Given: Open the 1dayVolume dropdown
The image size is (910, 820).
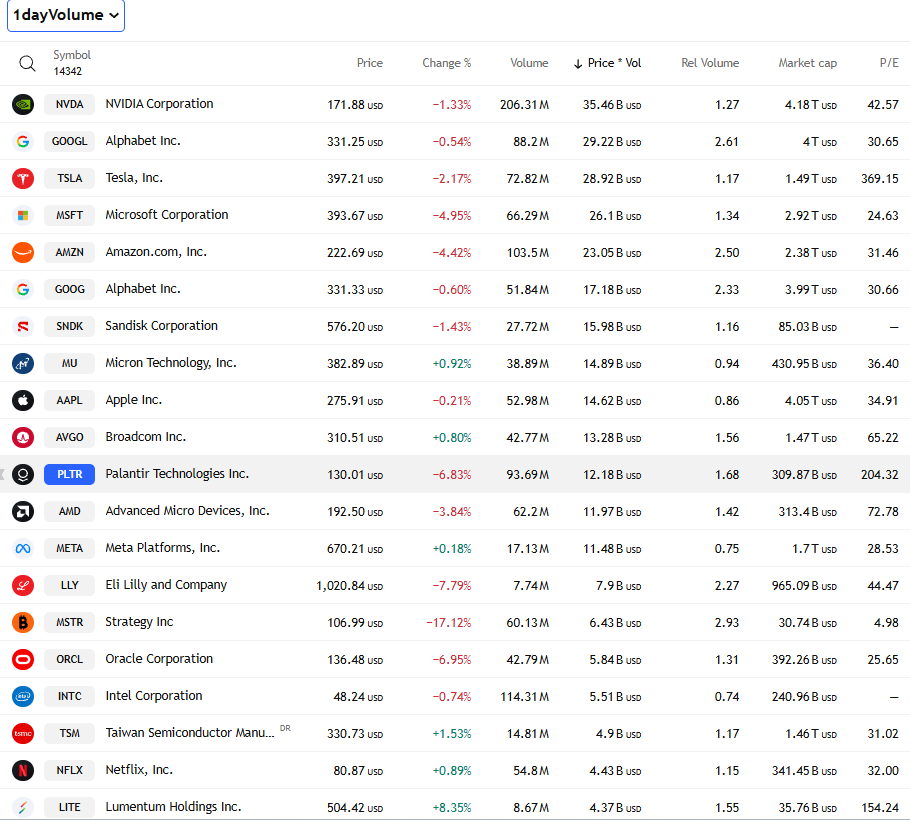Looking at the screenshot, I should [66, 15].
